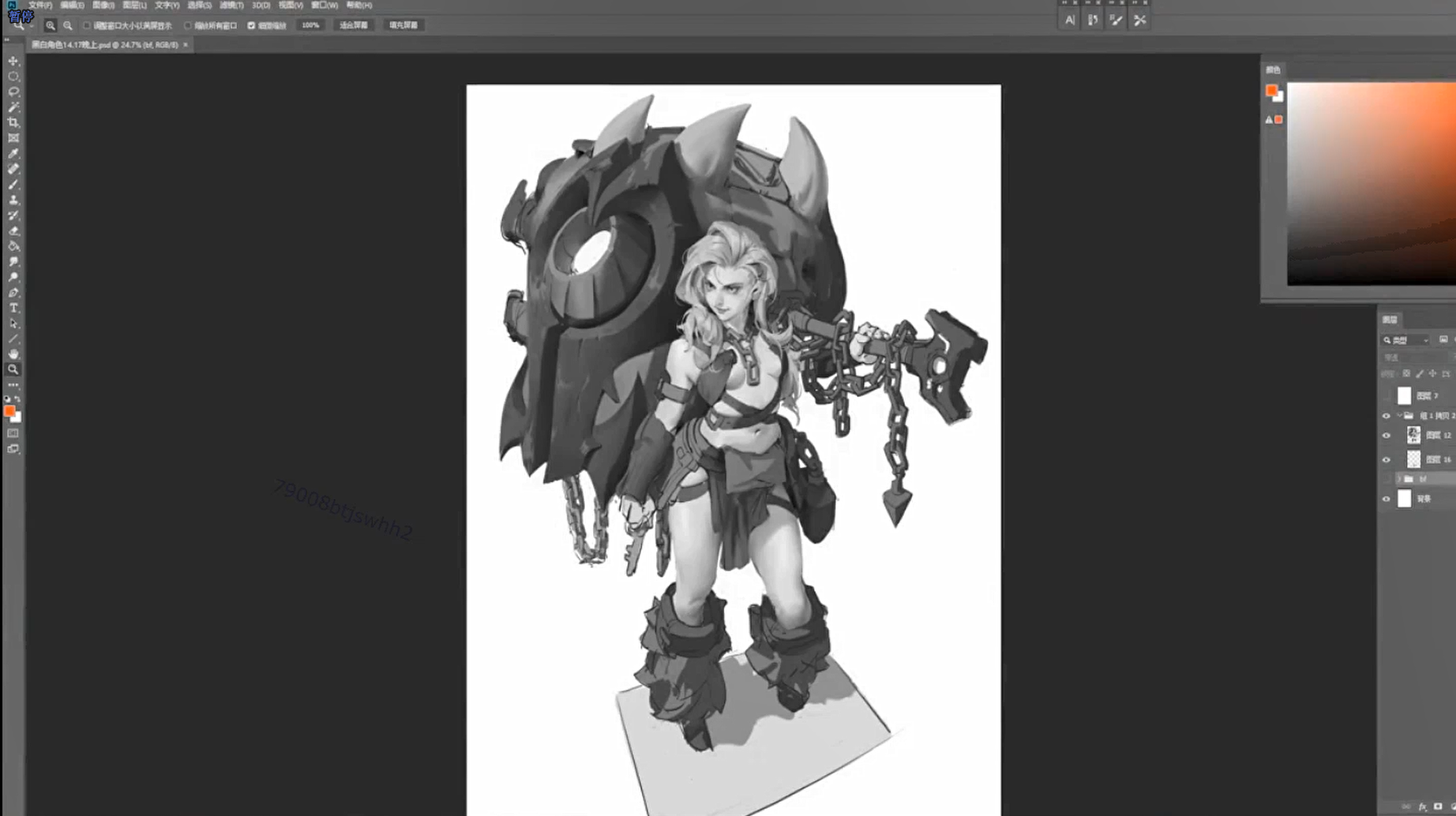Open the 图像(I) menu
This screenshot has height=816, width=1456.
pyautogui.click(x=103, y=6)
